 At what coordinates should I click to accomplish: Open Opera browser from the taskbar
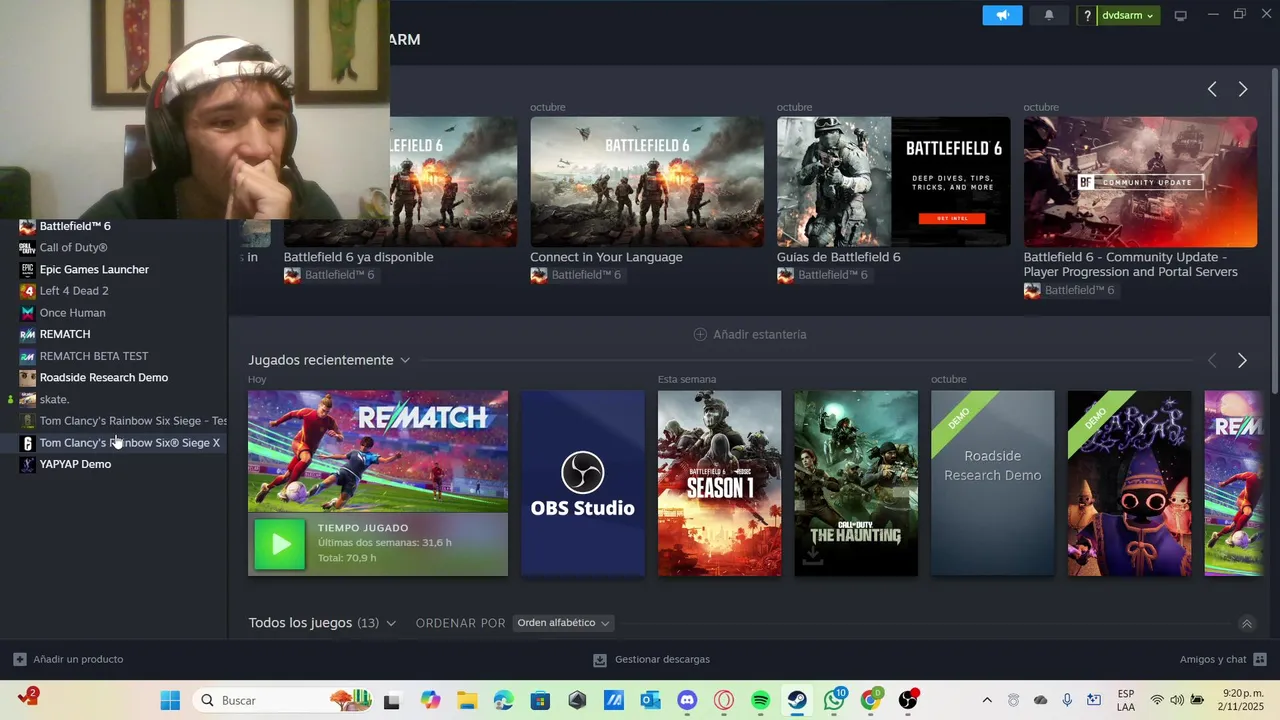(x=723, y=700)
